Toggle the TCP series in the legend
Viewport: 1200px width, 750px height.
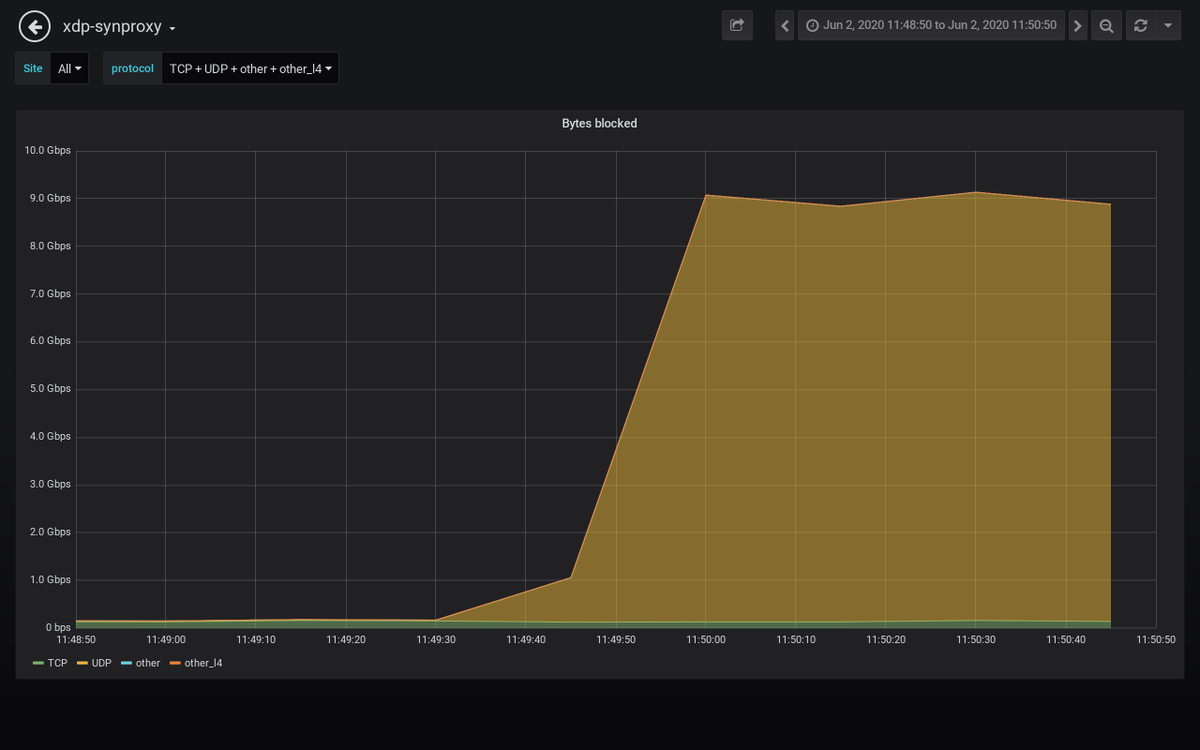[58, 663]
